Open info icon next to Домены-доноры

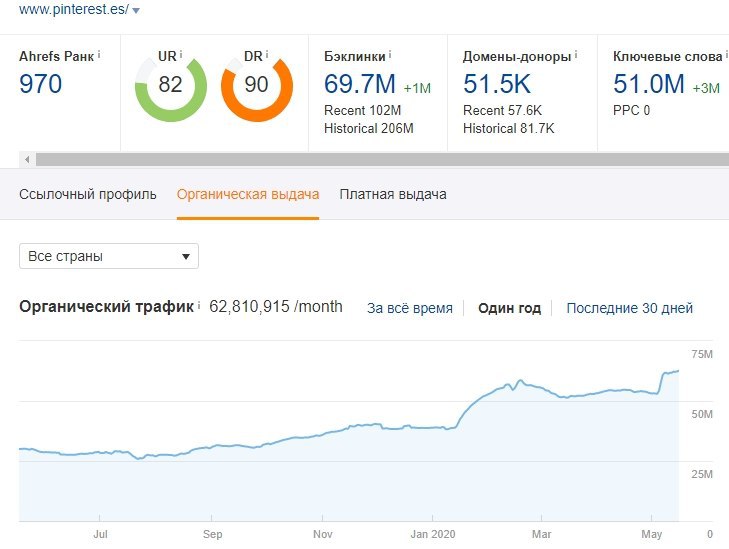tap(576, 55)
